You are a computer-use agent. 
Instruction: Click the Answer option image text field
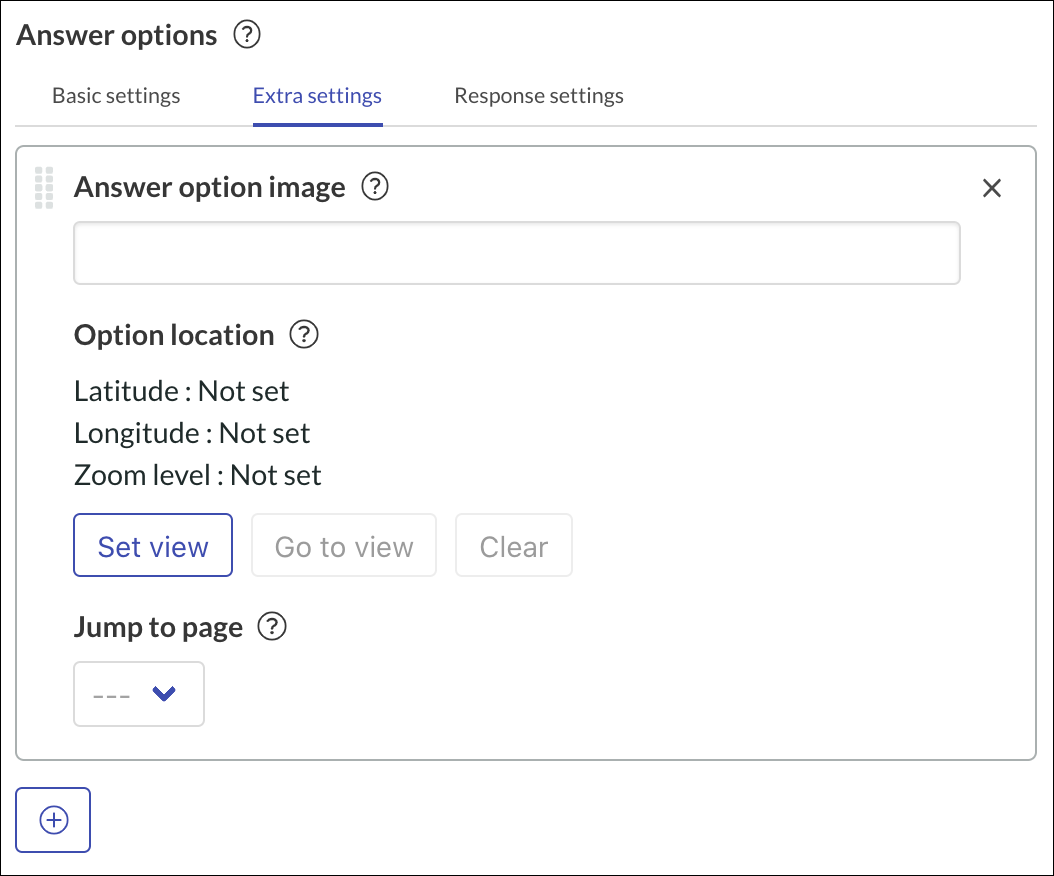click(516, 252)
